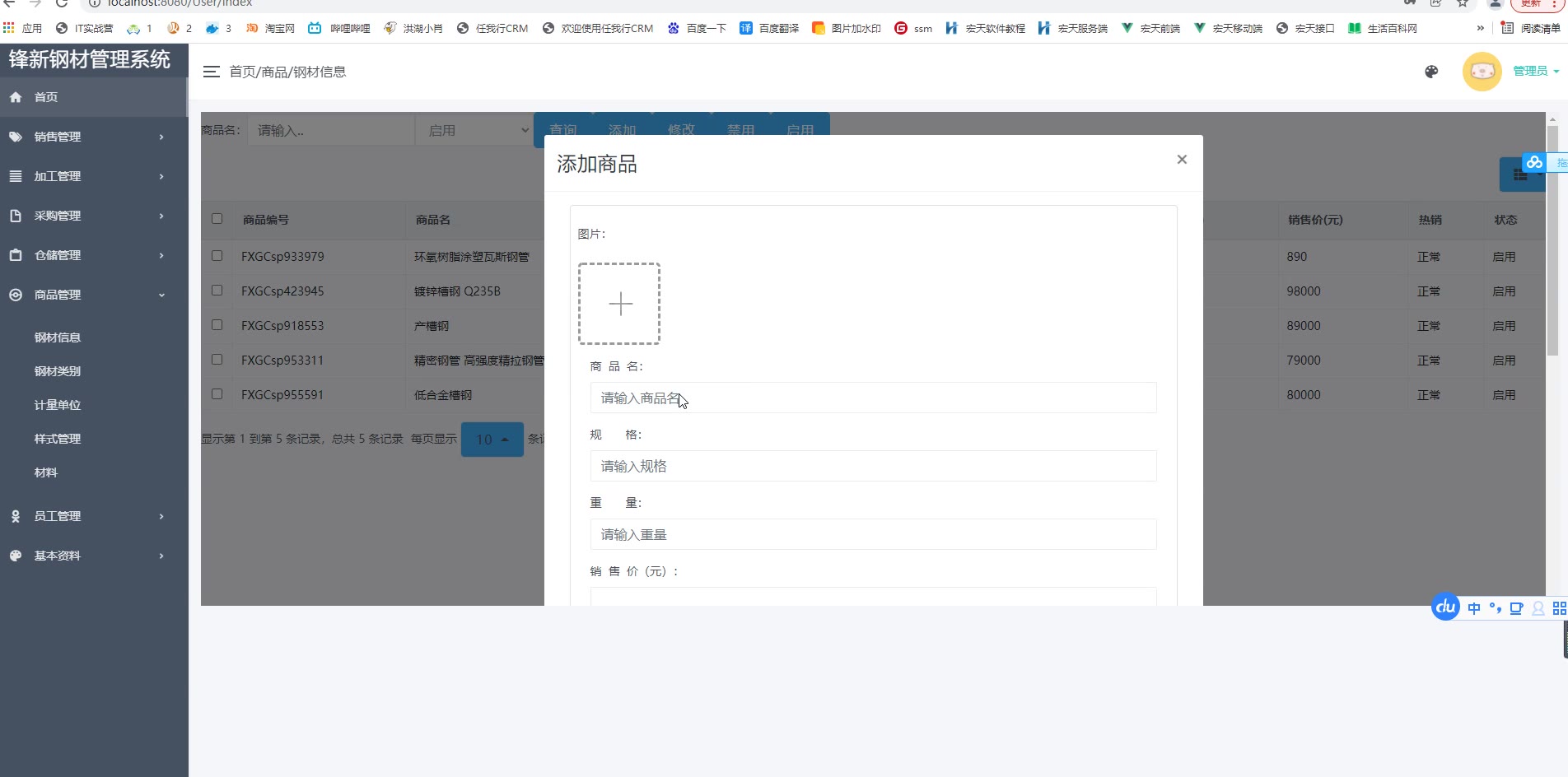Focus the 商品名 search filter input
Screen dimensions: 1568x777
click(331, 130)
